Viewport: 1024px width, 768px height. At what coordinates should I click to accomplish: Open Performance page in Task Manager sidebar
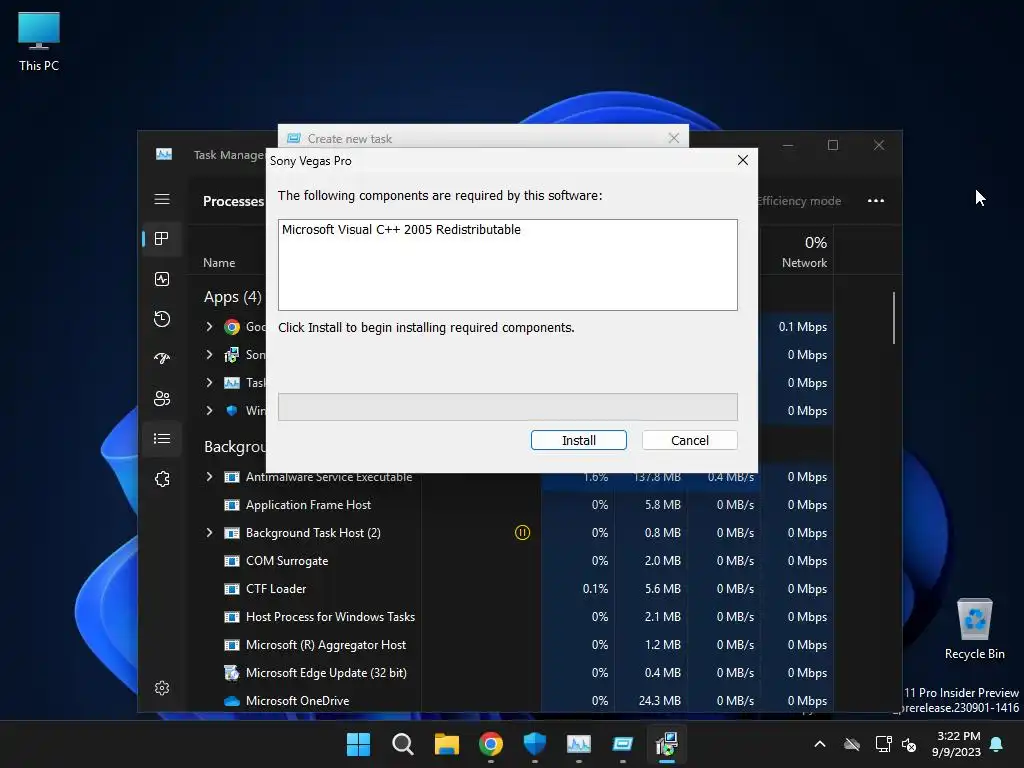coord(162,280)
